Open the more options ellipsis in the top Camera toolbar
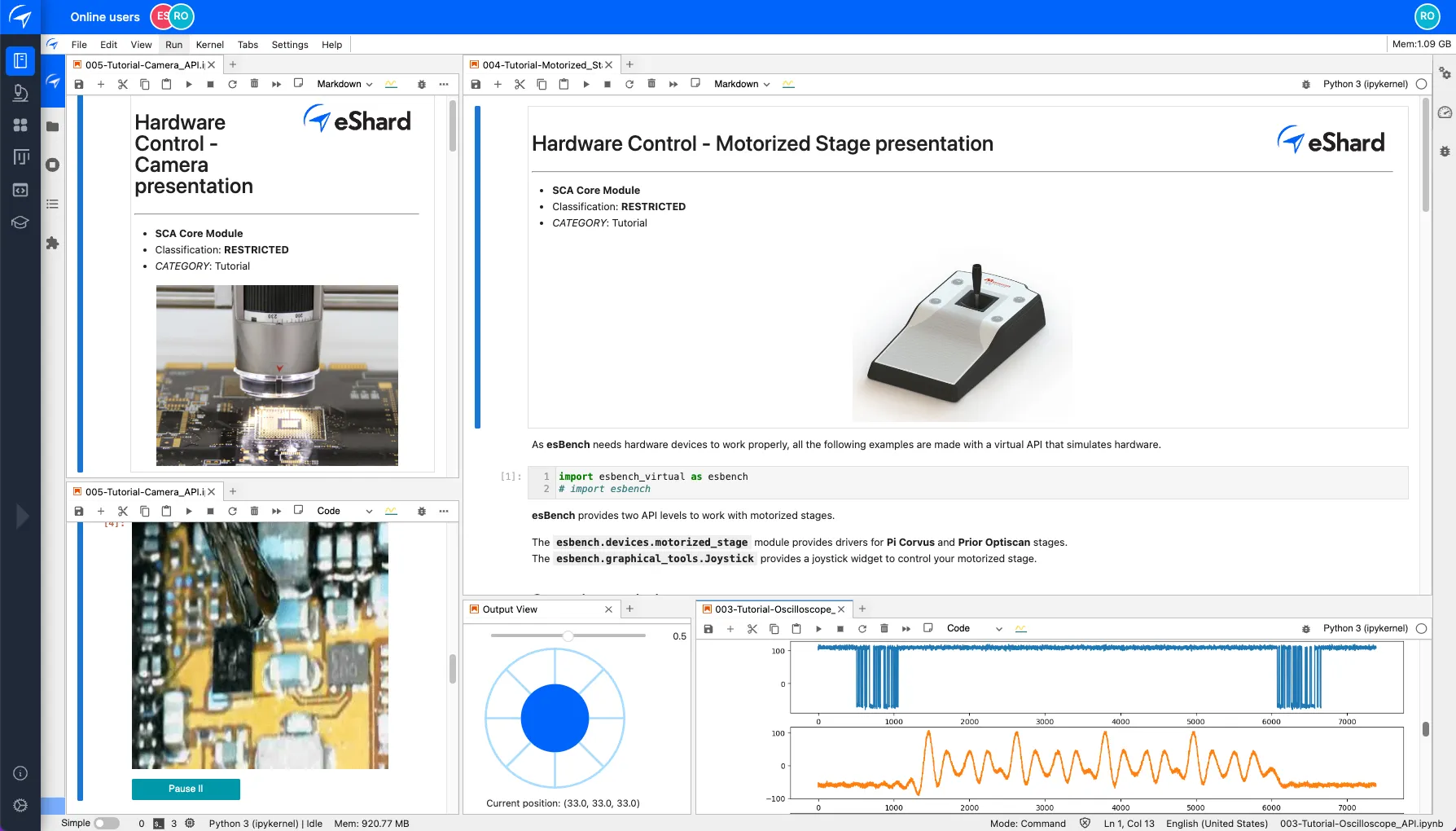The height and width of the screenshot is (831, 1456). (444, 84)
